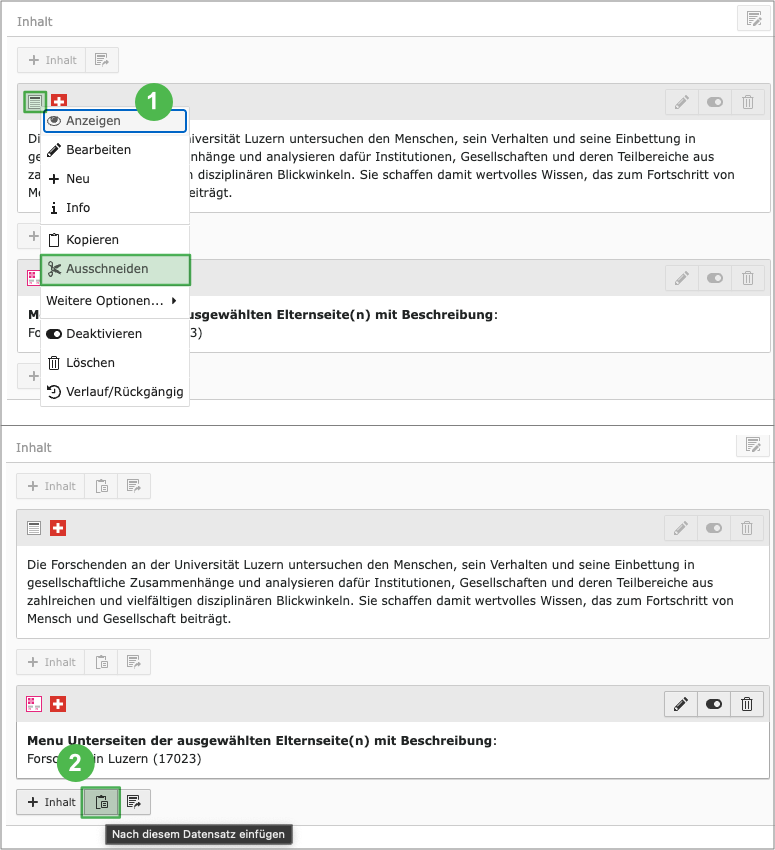Toggle visibility of the text element in the upper panel
Image resolution: width=775 pixels, height=850 pixels.
(x=714, y=102)
